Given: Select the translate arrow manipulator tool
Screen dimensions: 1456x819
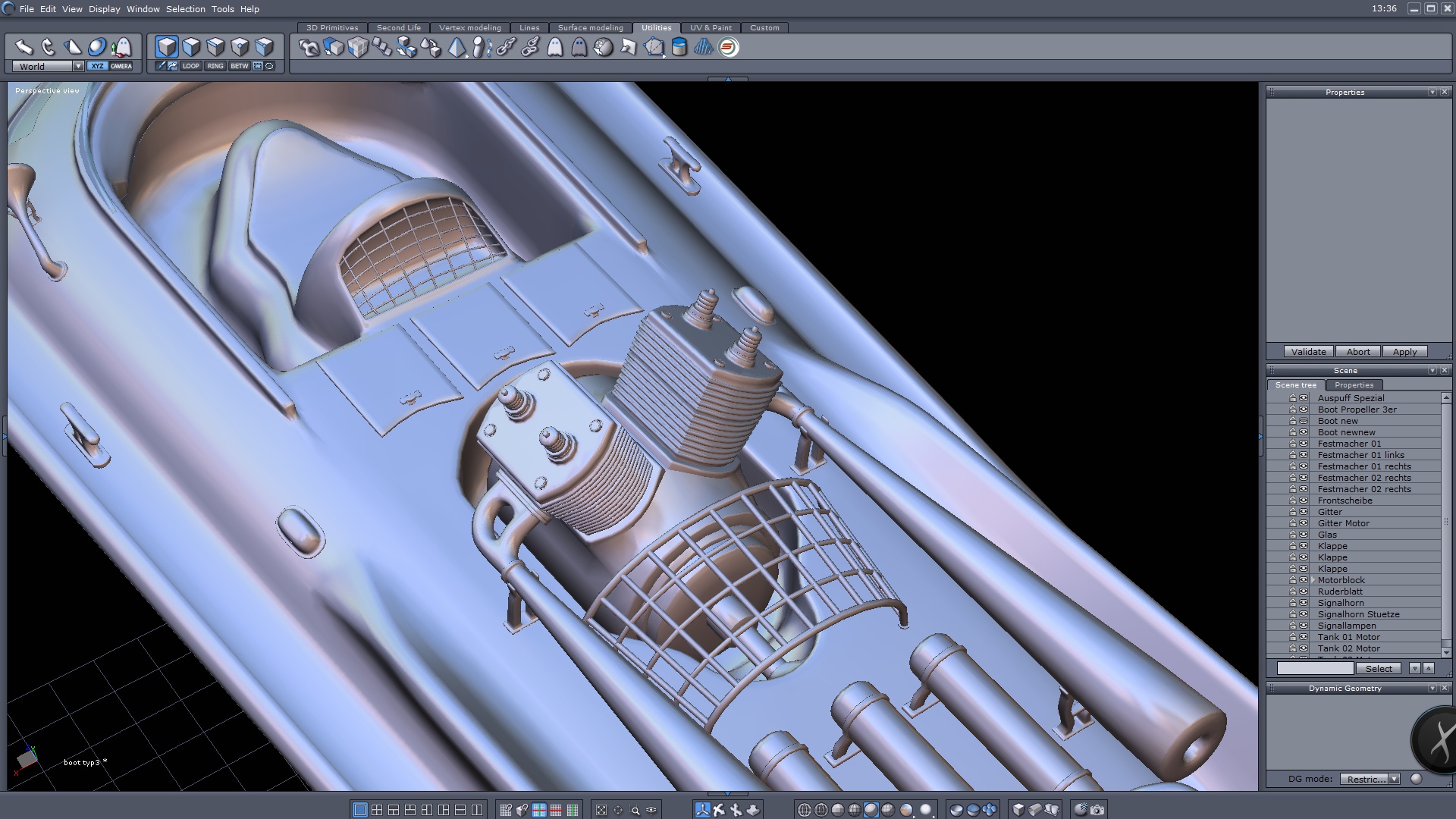Looking at the screenshot, I should pyautogui.click(x=24, y=47).
